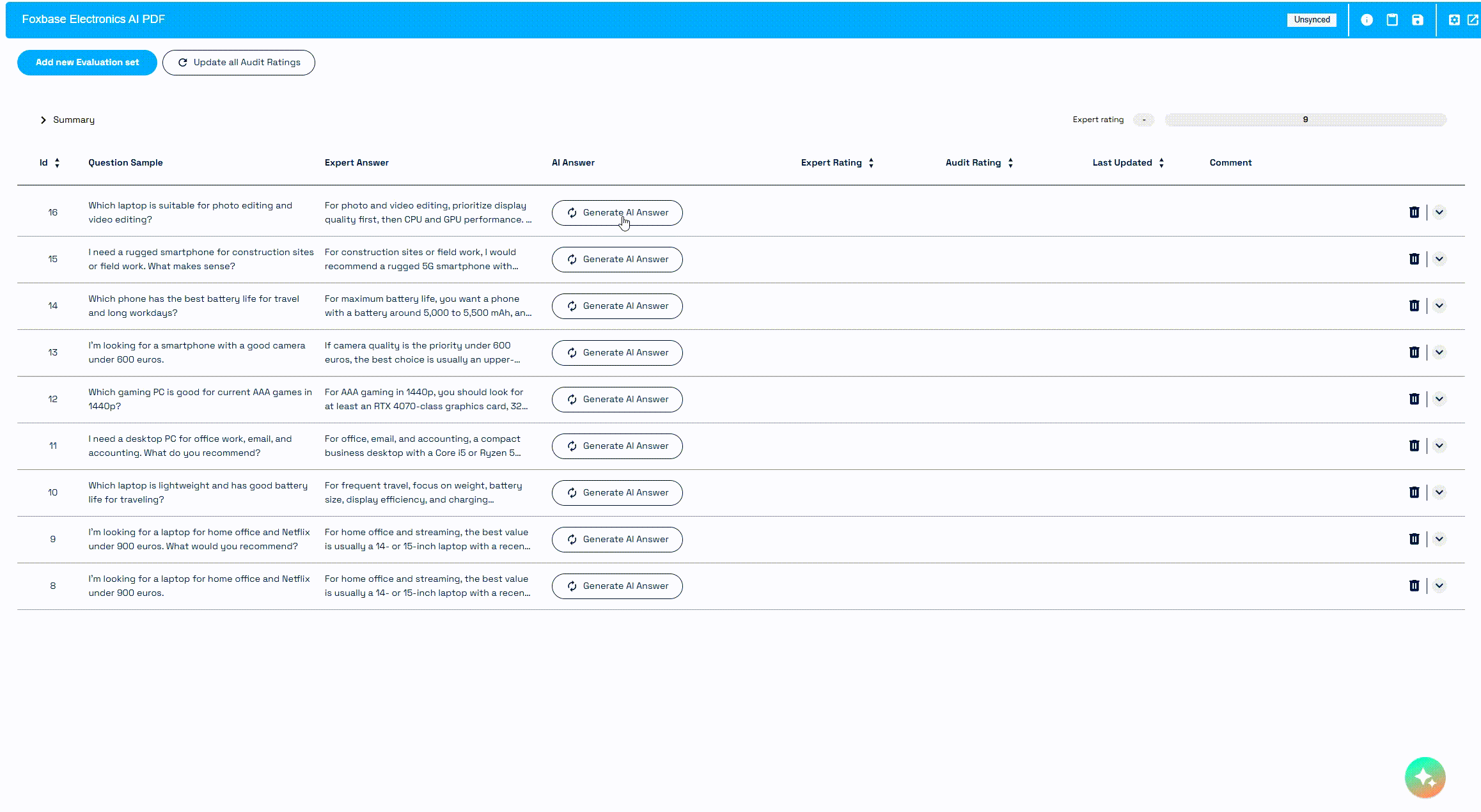Viewport: 1481px width, 812px height.
Task: Expand row 12 details with its chevron
Action: tap(1439, 399)
